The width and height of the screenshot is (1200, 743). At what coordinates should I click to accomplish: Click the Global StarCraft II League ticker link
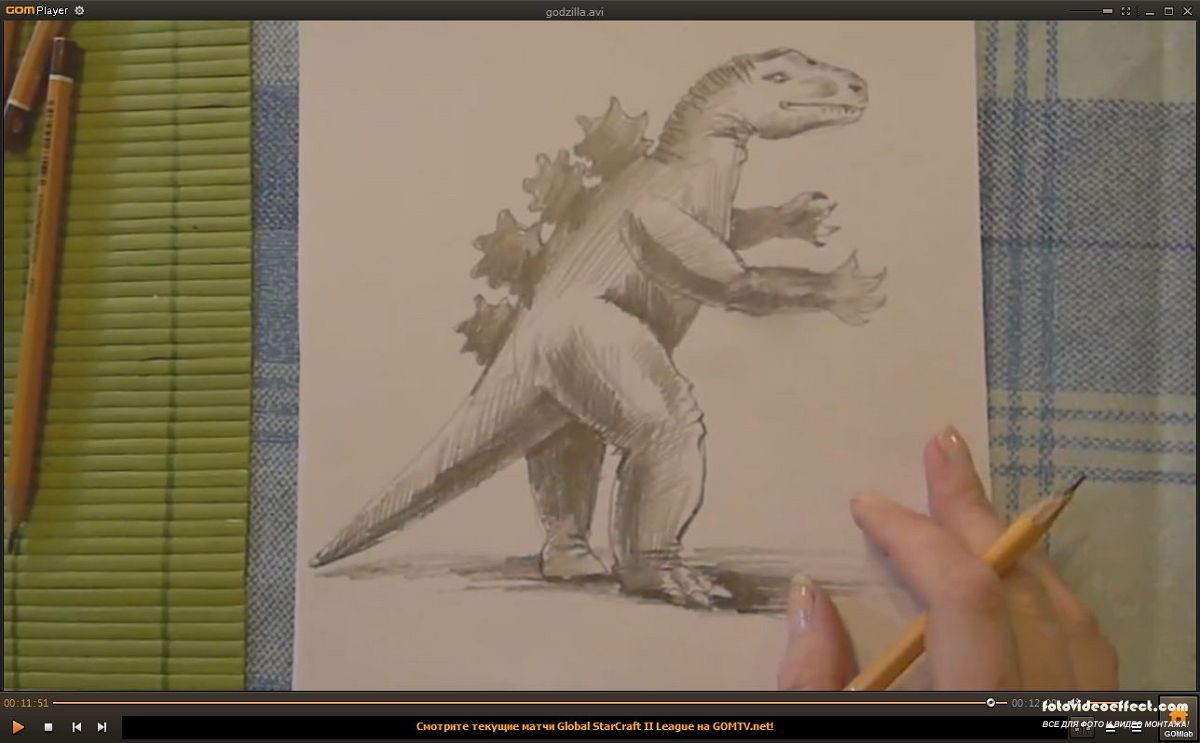click(x=595, y=727)
